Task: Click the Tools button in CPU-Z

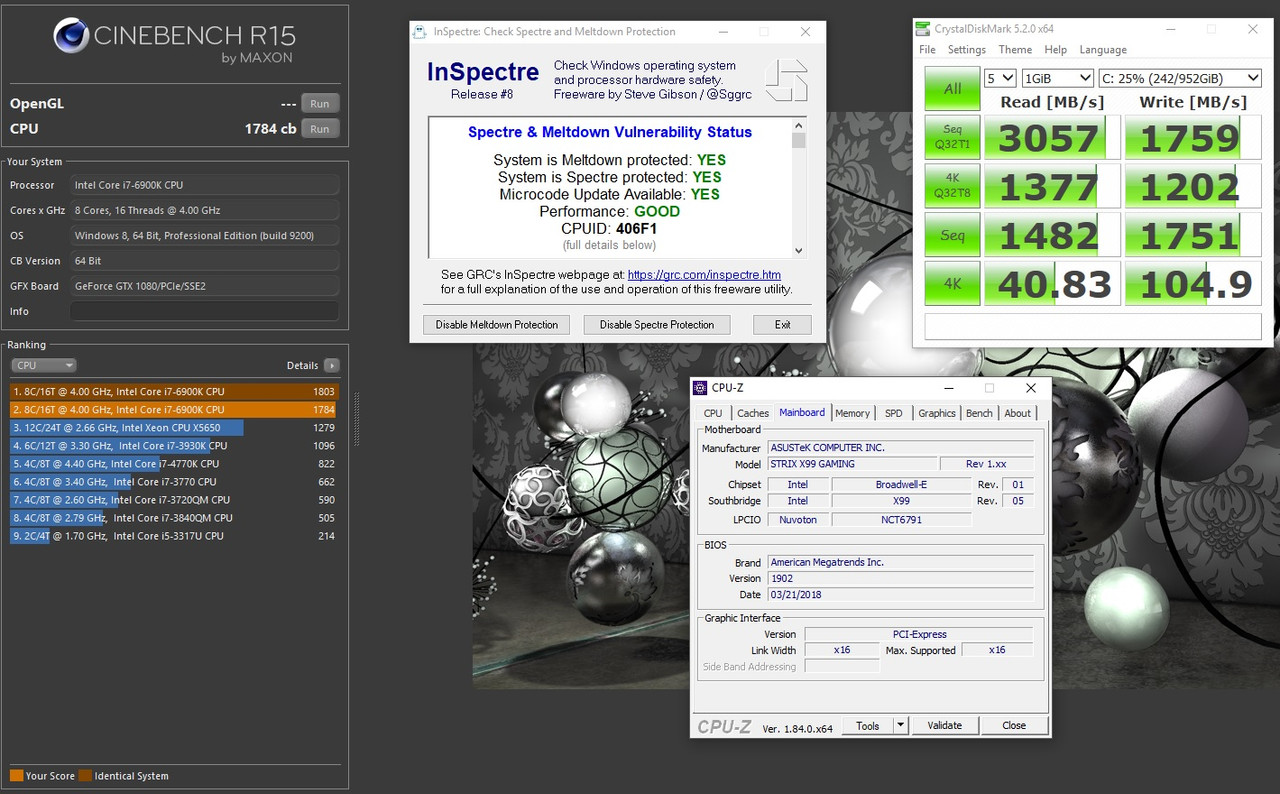Action: click(x=867, y=726)
